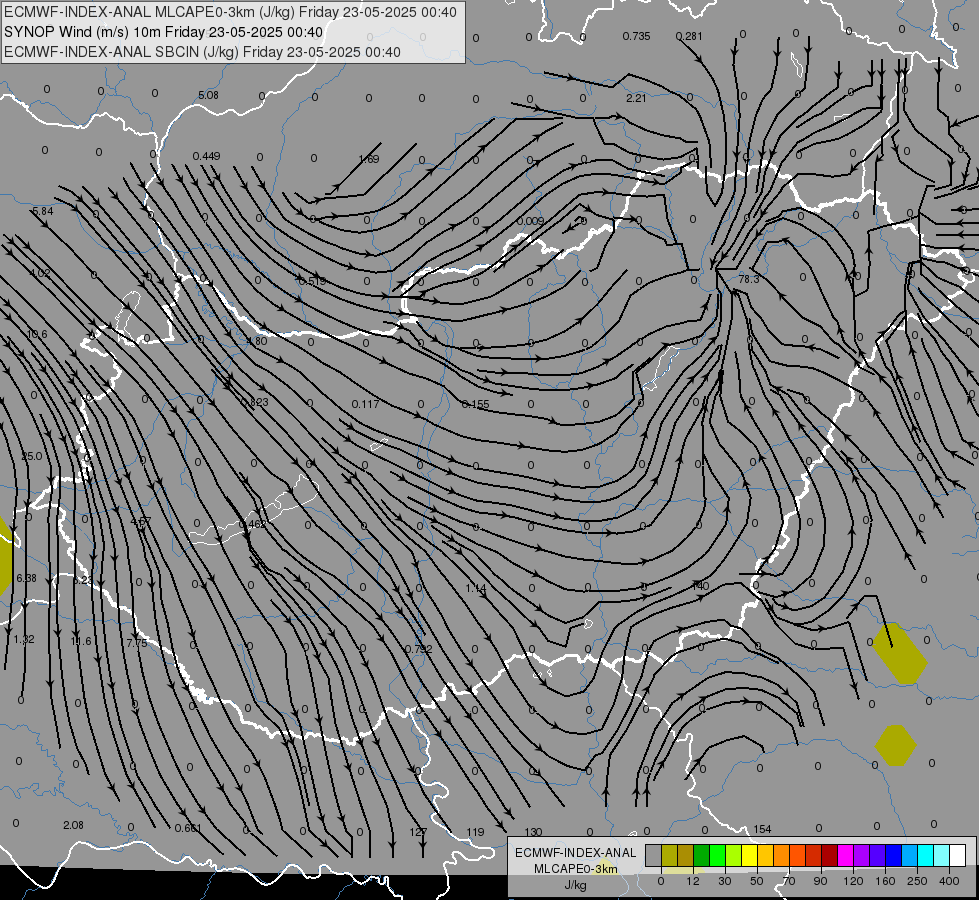This screenshot has height=900, width=979.
Task: Select the map value 2.21
Action: (x=636, y=98)
